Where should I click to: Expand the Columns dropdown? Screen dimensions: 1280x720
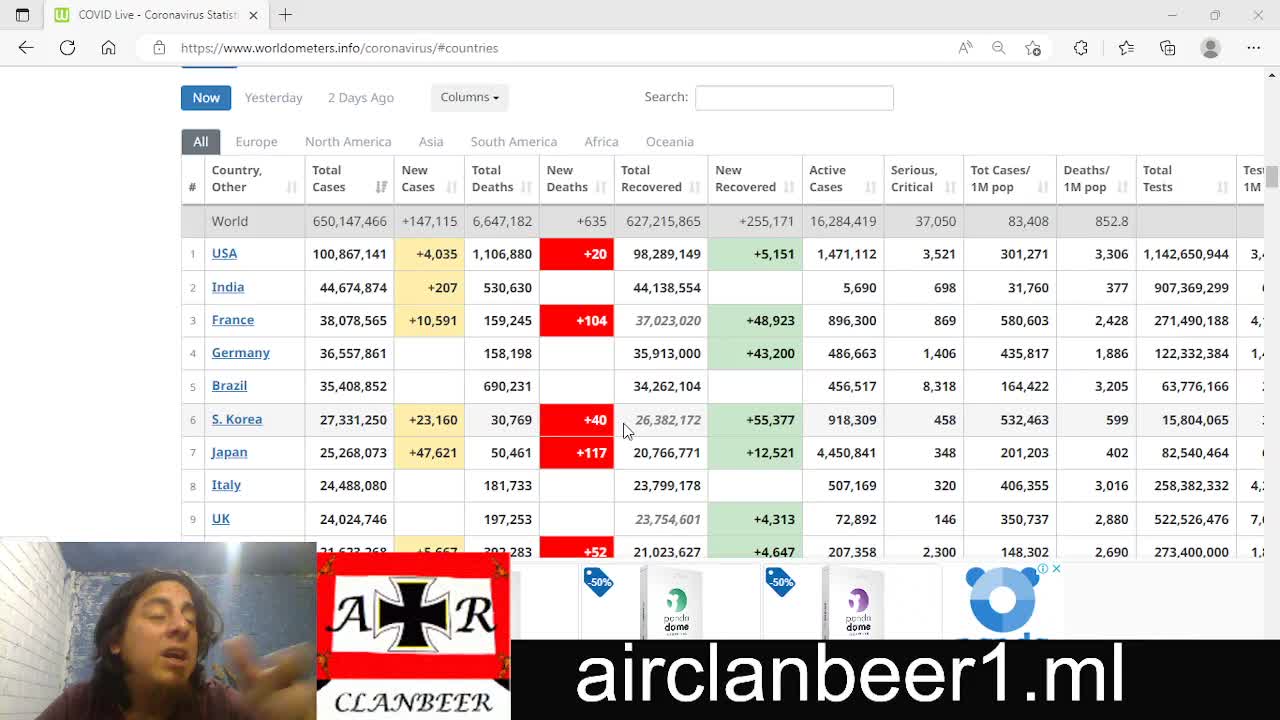click(x=469, y=97)
